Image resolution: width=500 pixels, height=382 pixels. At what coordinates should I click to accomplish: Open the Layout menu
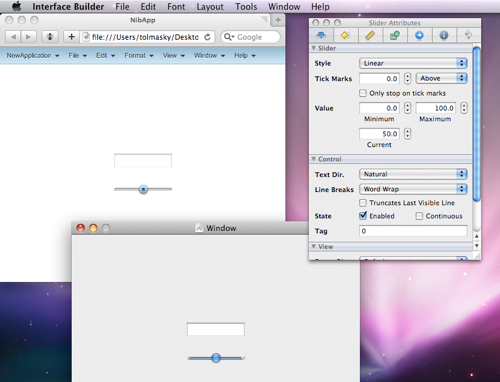[x=210, y=7]
